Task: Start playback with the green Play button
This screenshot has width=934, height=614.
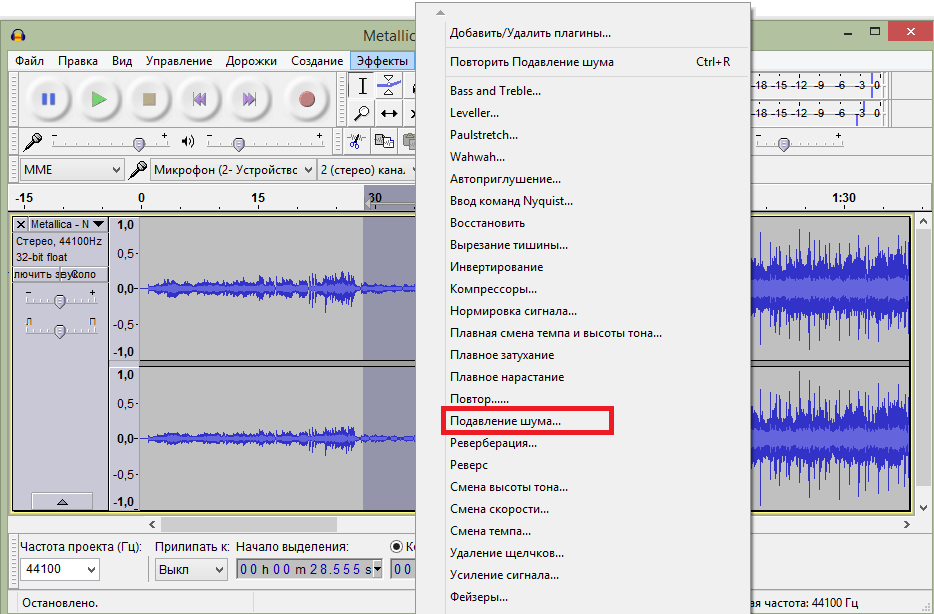Action: tap(98, 99)
